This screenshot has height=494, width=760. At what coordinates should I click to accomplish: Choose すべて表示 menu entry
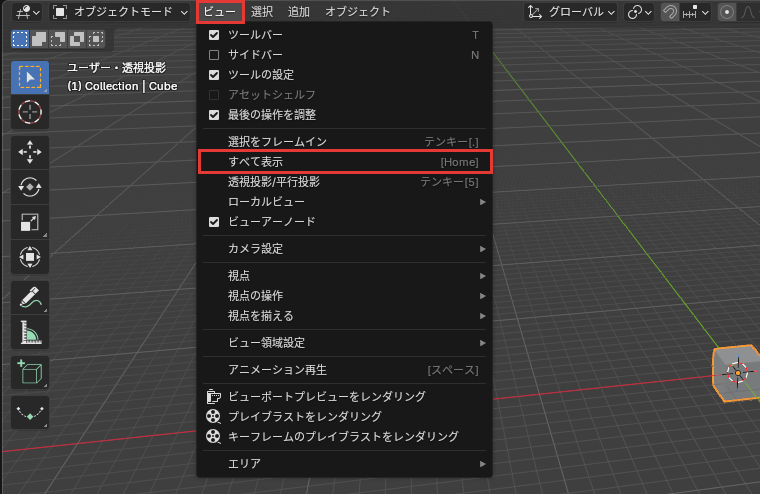[x=345, y=162]
